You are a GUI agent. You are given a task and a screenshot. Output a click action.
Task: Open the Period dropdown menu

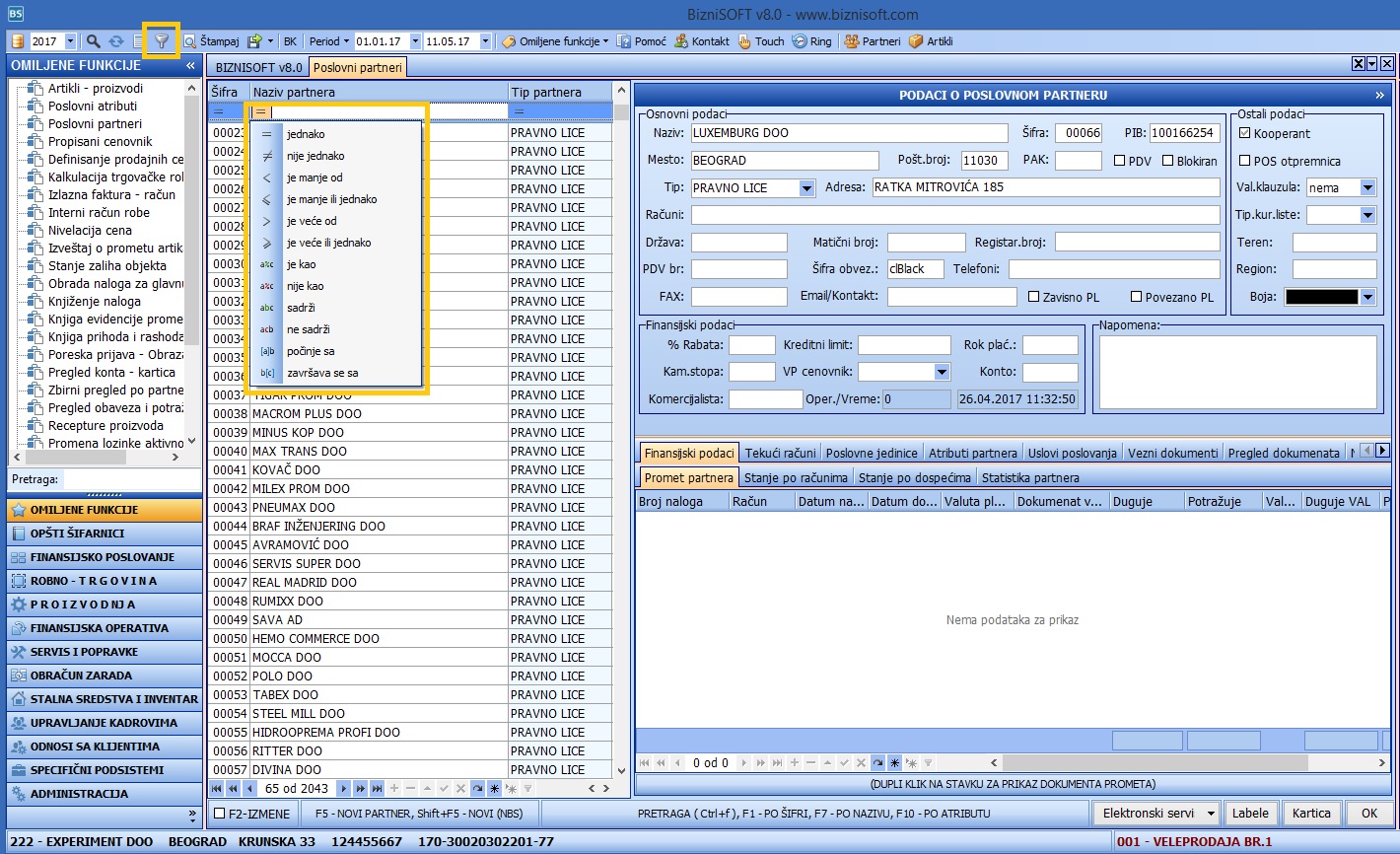(329, 41)
